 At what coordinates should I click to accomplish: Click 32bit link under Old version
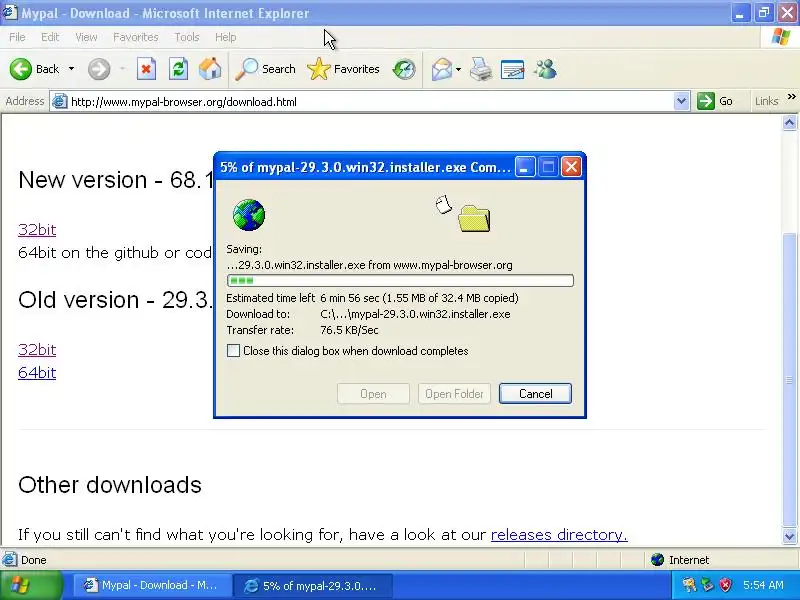pyautogui.click(x=37, y=349)
